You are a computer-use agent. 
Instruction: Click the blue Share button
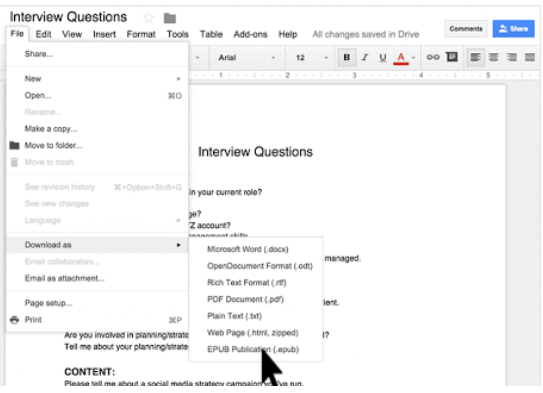pos(514,29)
